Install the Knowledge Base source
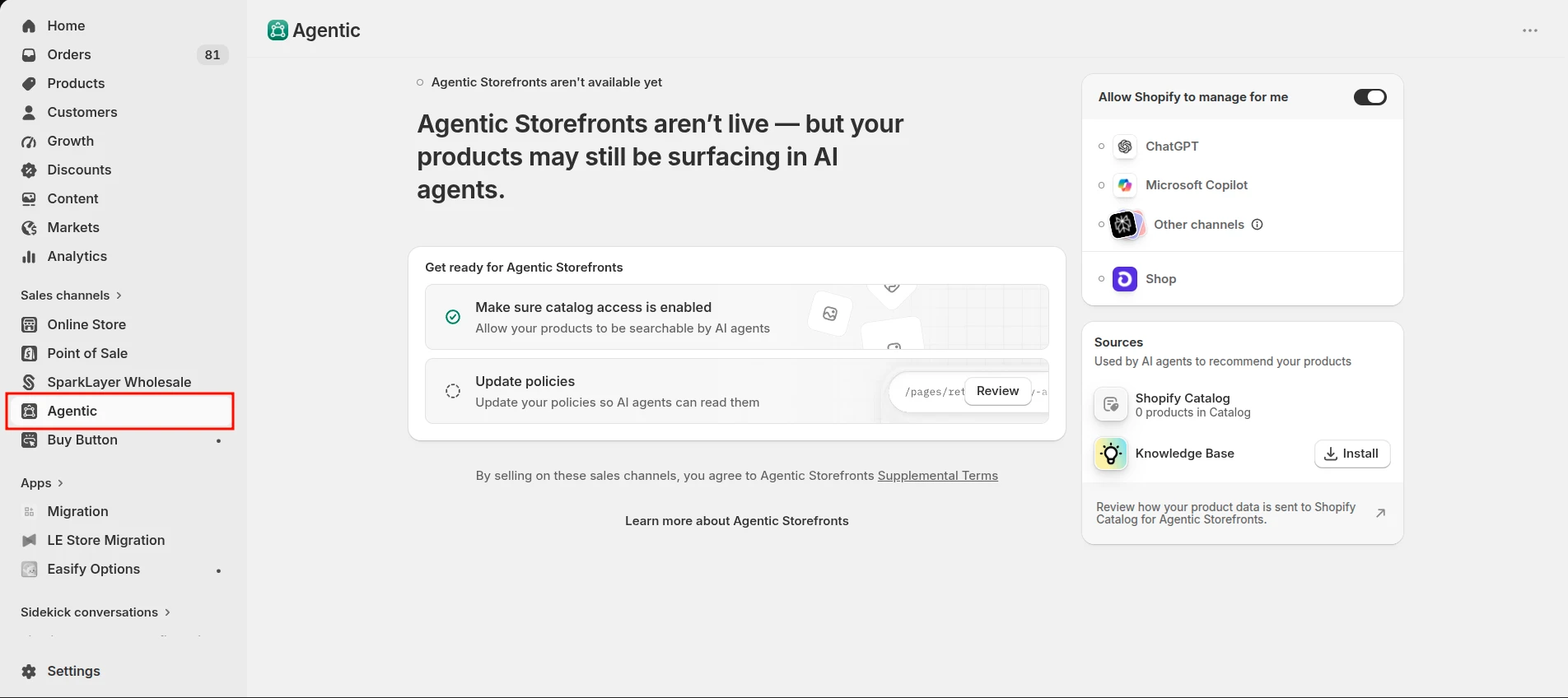The width and height of the screenshot is (1568, 698). pyautogui.click(x=1352, y=454)
